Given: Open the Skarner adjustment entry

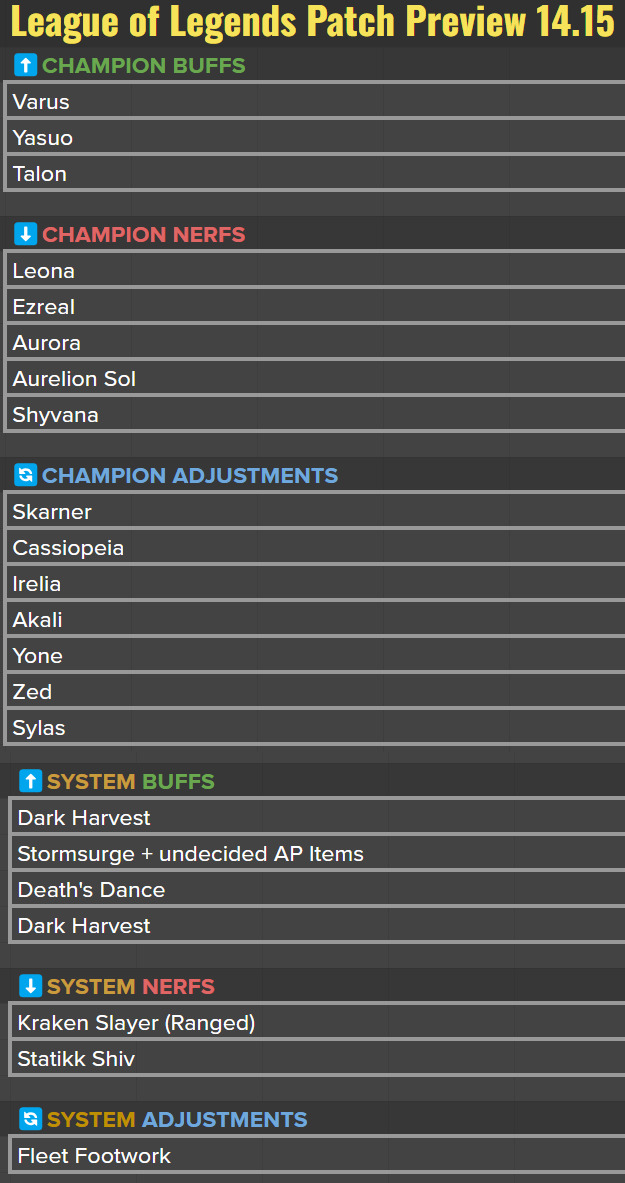Looking at the screenshot, I should coord(315,512).
